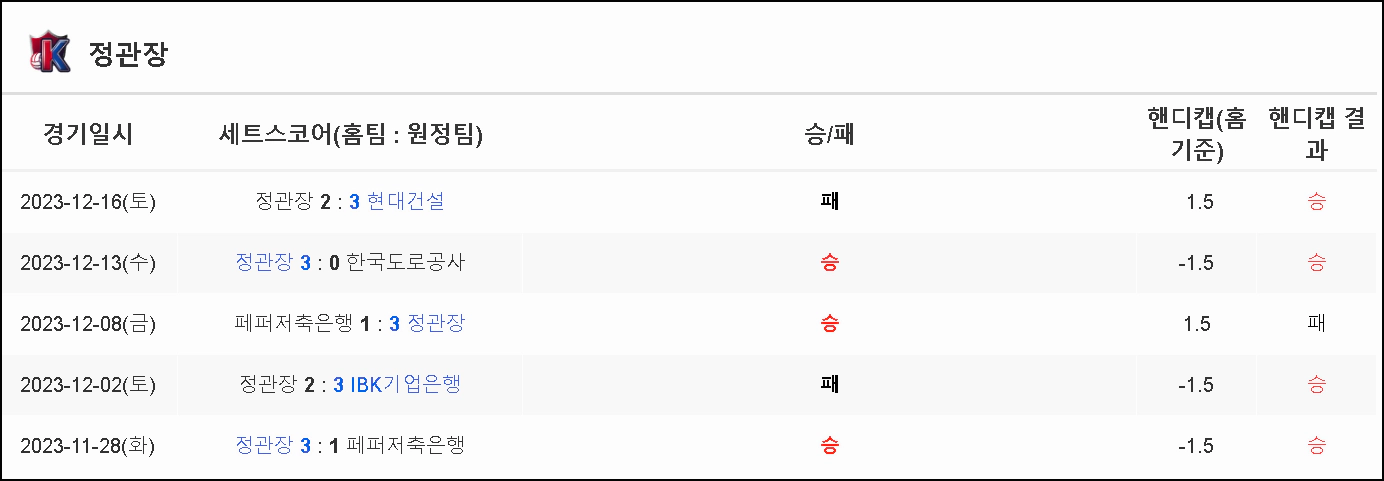Select the 정관장 team title text
The height and width of the screenshot is (481, 1384).
128,54
